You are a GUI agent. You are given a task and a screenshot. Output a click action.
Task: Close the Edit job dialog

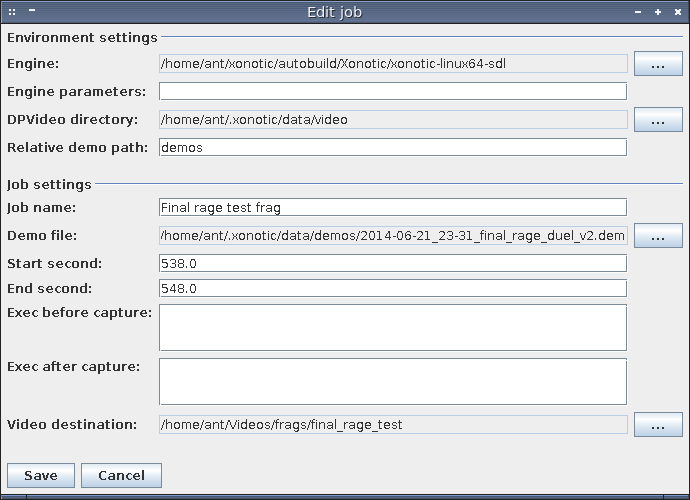(x=676, y=12)
